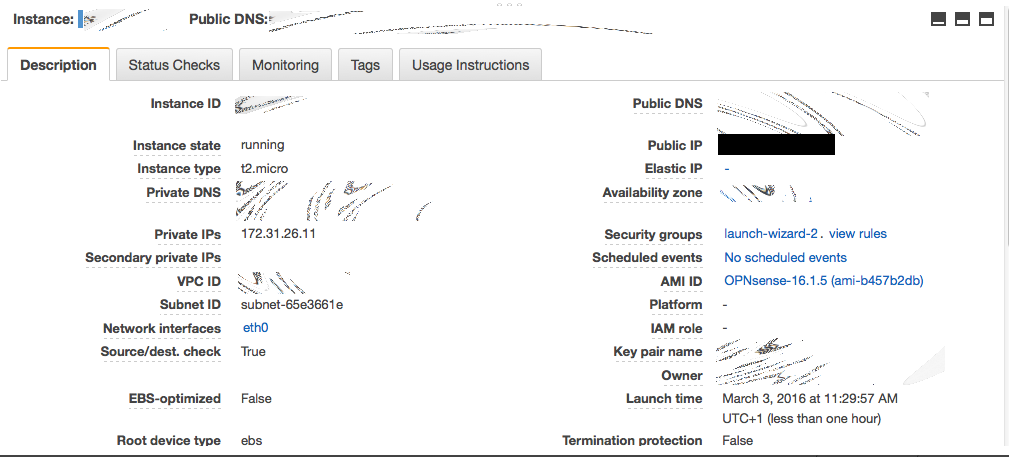Open the No scheduled events link
1009x457 pixels.
click(x=785, y=258)
